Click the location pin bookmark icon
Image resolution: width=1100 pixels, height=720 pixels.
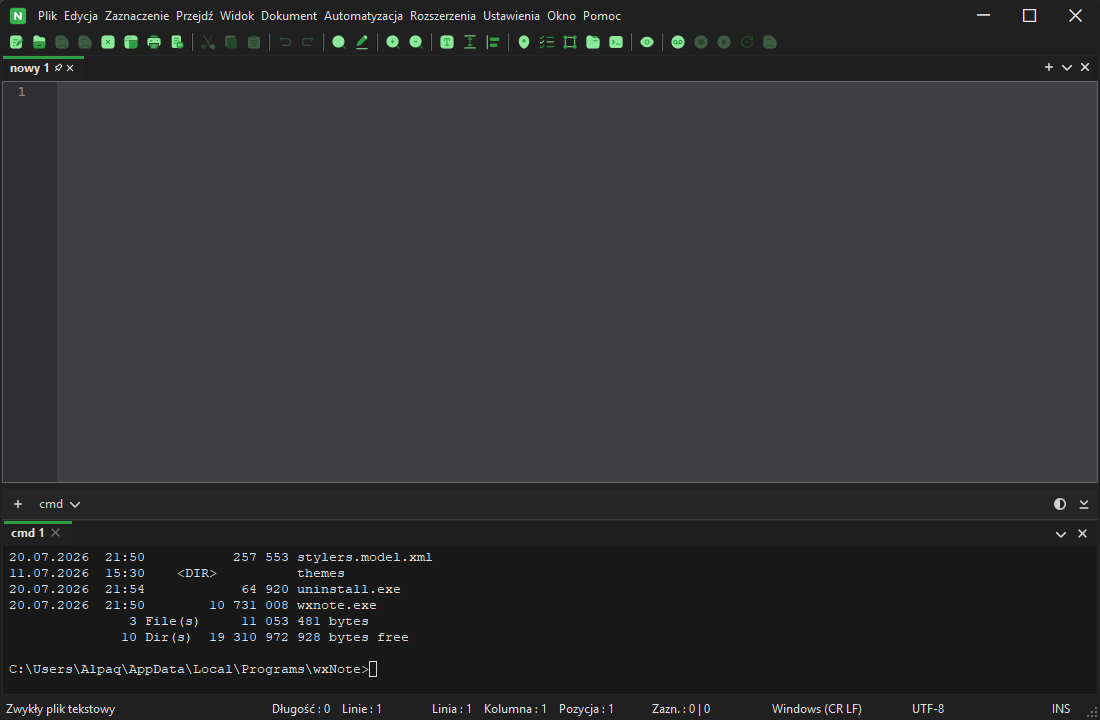click(x=524, y=42)
